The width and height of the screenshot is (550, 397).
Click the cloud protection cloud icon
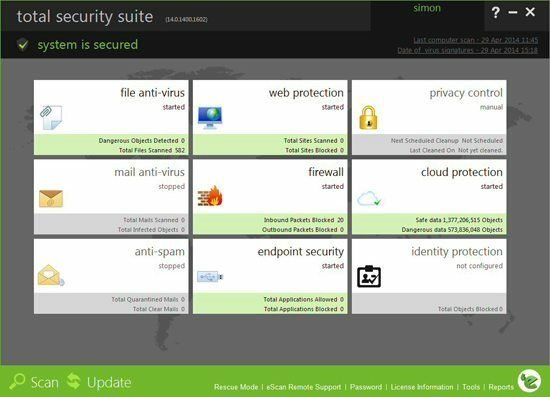369,198
